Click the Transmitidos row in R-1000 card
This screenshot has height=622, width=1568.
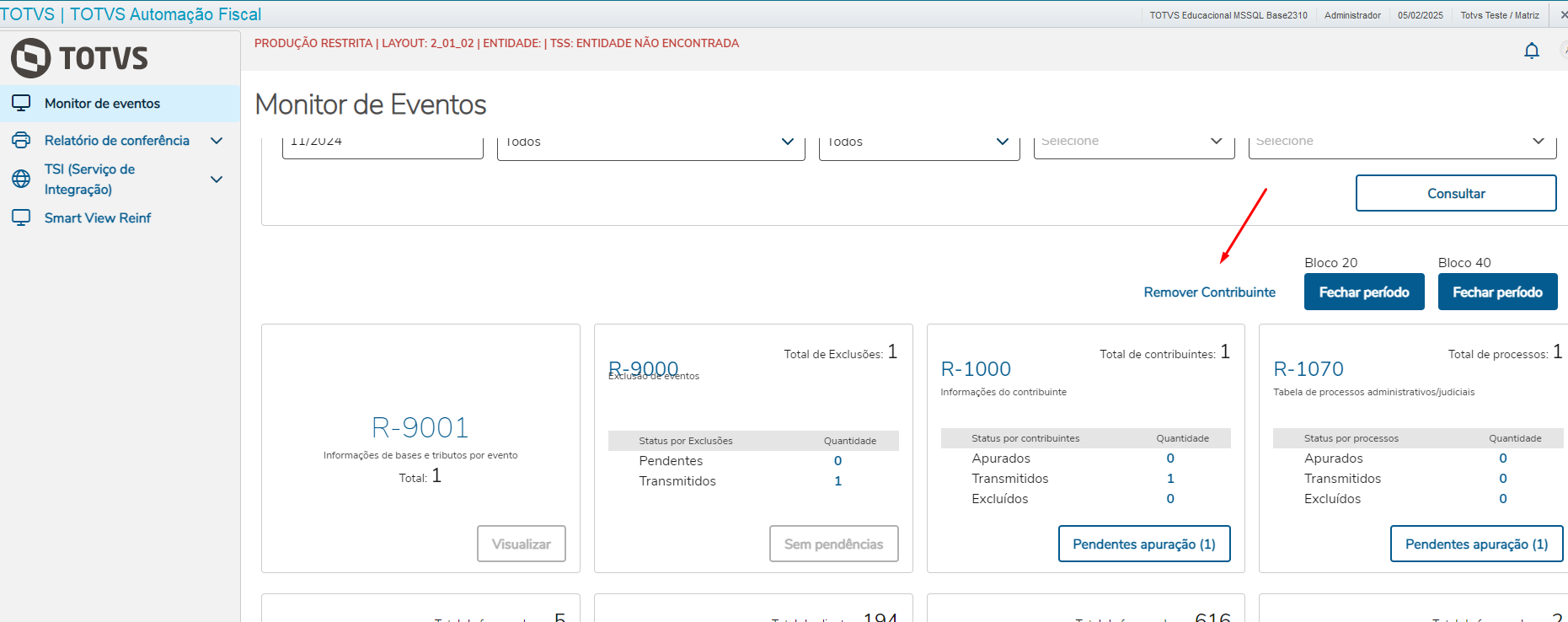[1086, 479]
